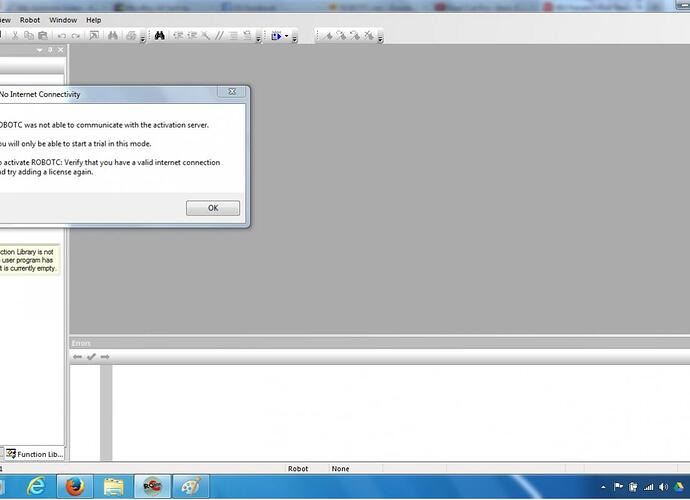Image resolution: width=690 pixels, height=500 pixels.
Task: Close the left side panel
Action: (x=60, y=50)
